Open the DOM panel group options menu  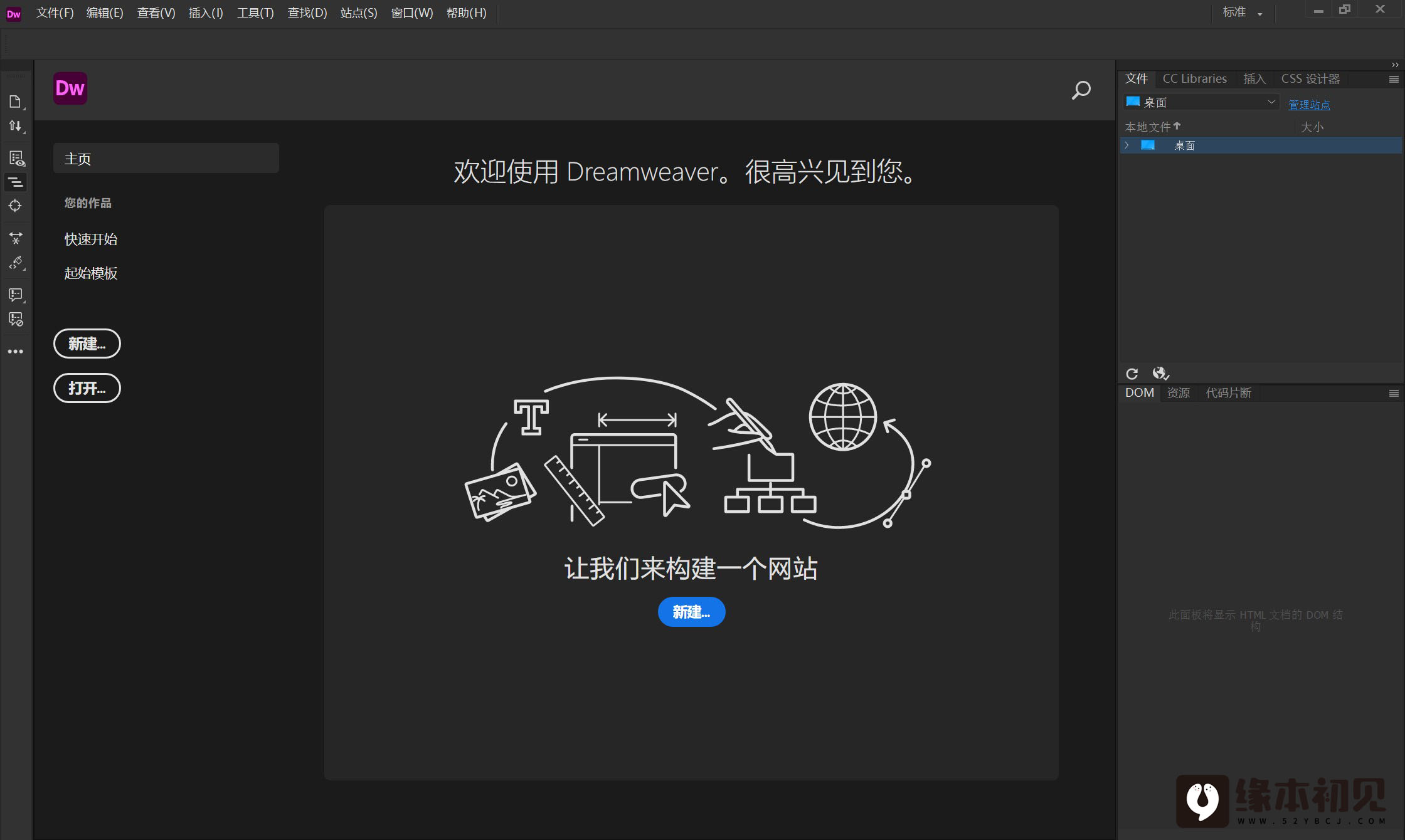click(x=1394, y=394)
